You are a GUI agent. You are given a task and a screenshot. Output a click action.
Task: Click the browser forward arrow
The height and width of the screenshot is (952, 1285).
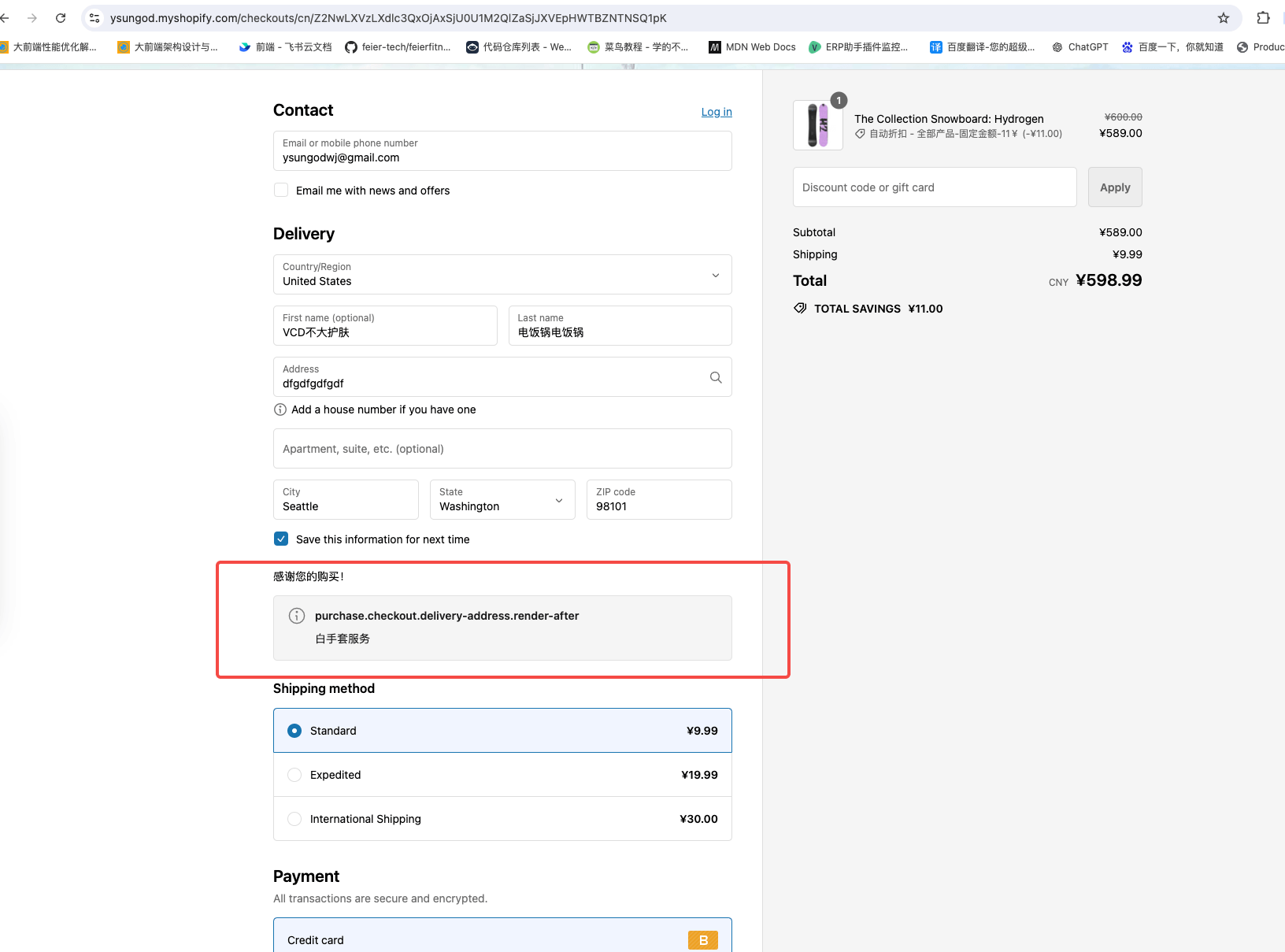point(32,17)
